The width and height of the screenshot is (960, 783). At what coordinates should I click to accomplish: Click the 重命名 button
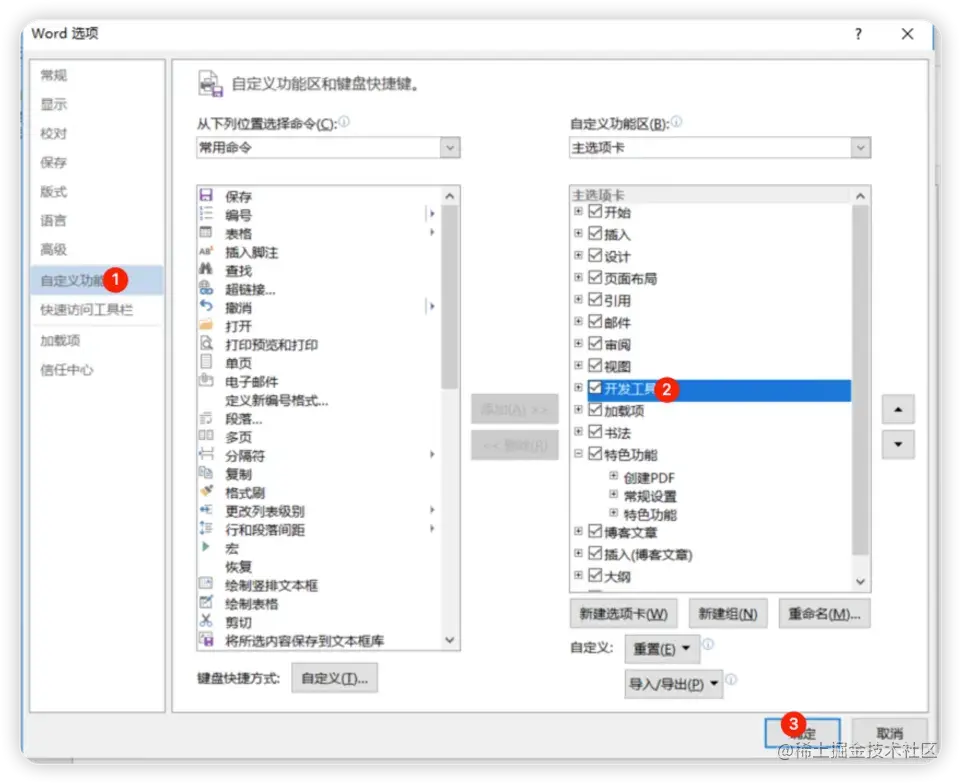click(824, 613)
